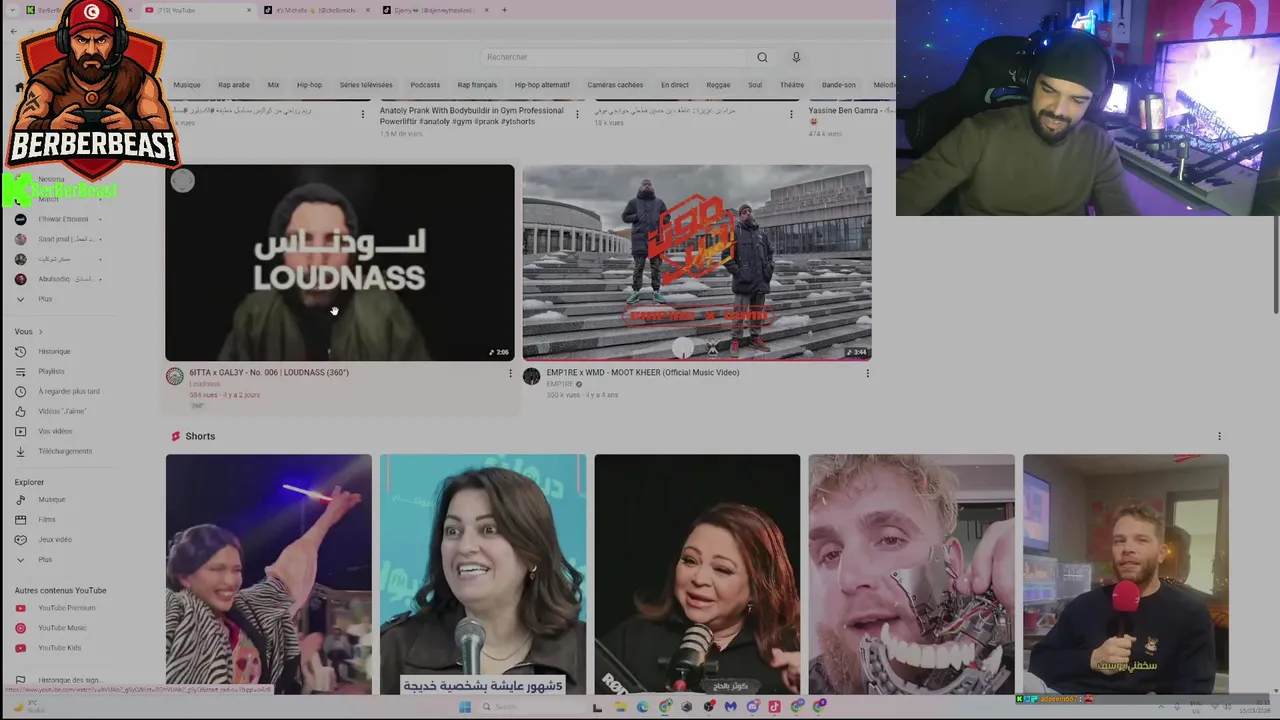The image size is (1280, 720).
Task: Open TikTok app from the taskbar
Action: coord(774,706)
